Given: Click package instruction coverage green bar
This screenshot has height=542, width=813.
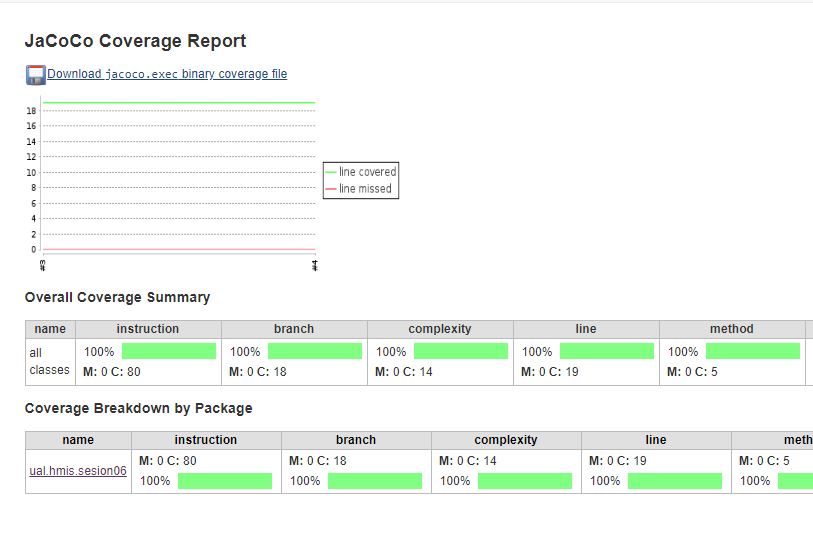Looking at the screenshot, I should [225, 481].
